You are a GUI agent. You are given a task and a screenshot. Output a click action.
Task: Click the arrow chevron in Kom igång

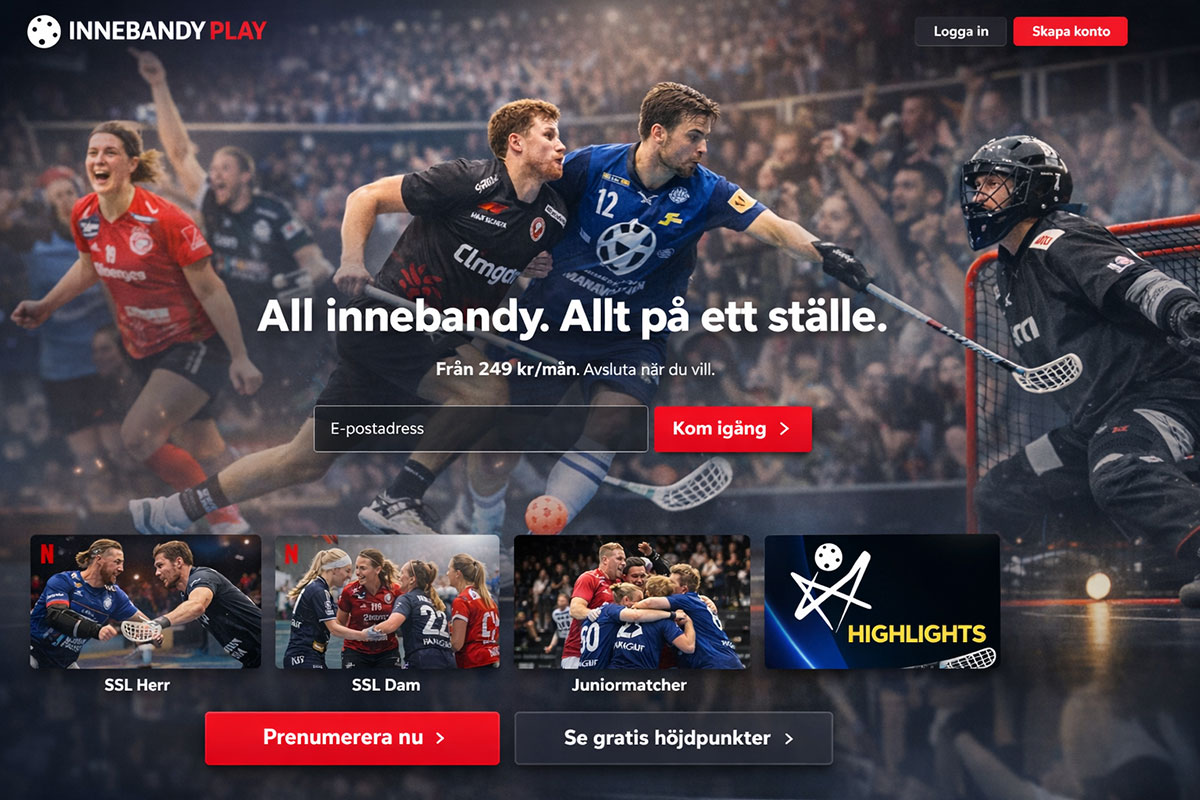pos(784,429)
